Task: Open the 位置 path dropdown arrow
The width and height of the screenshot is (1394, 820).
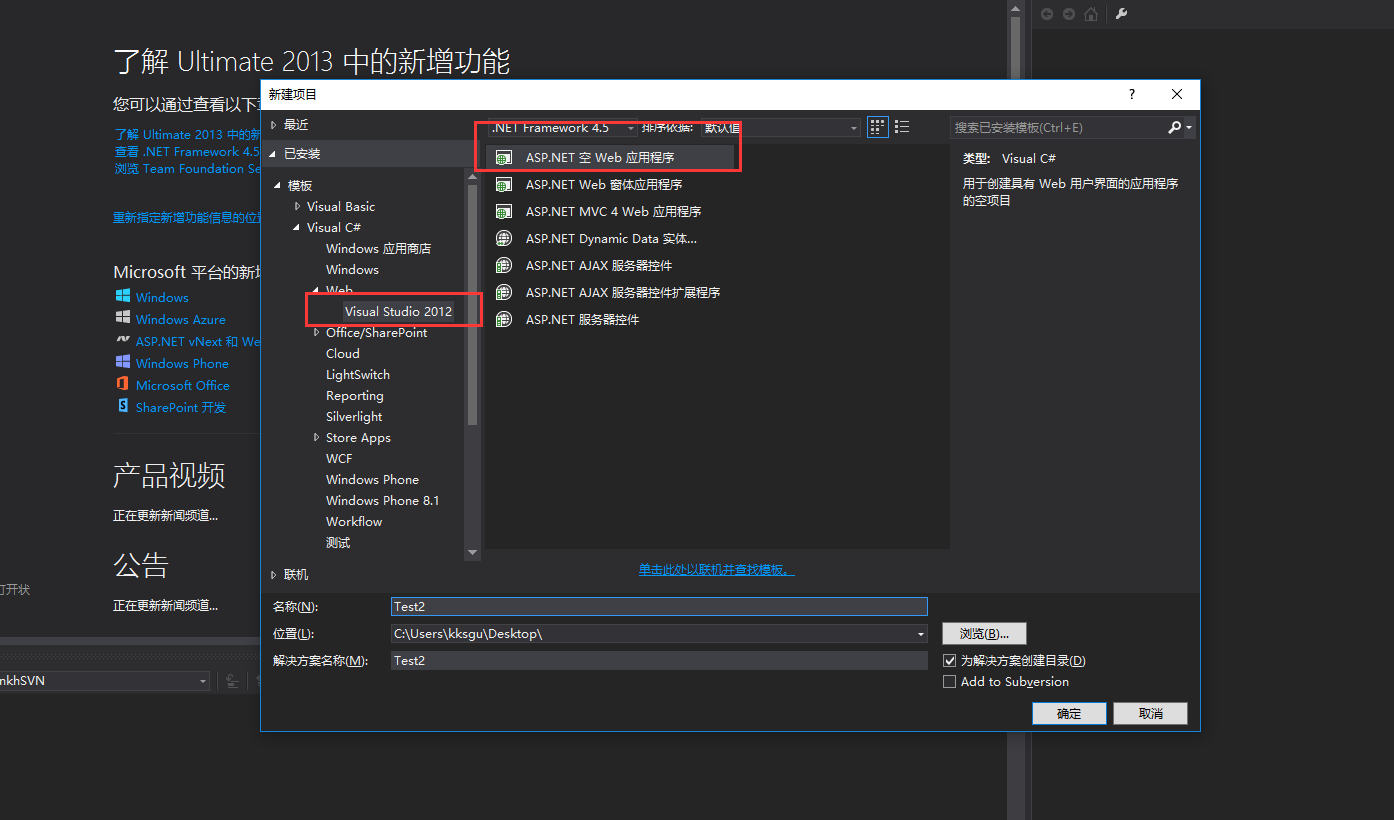Action: coord(920,634)
